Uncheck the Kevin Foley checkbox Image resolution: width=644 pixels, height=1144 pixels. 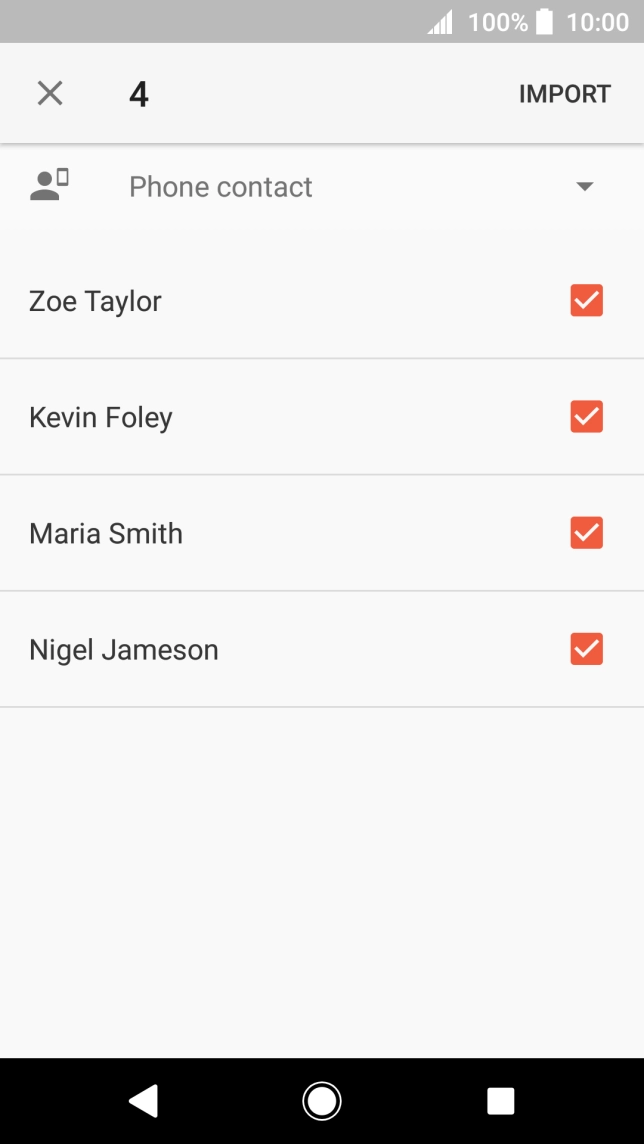[x=587, y=417]
